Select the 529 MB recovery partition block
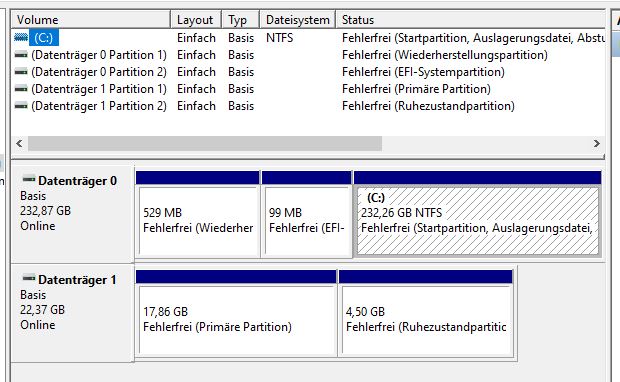The height and width of the screenshot is (382, 620). point(198,221)
